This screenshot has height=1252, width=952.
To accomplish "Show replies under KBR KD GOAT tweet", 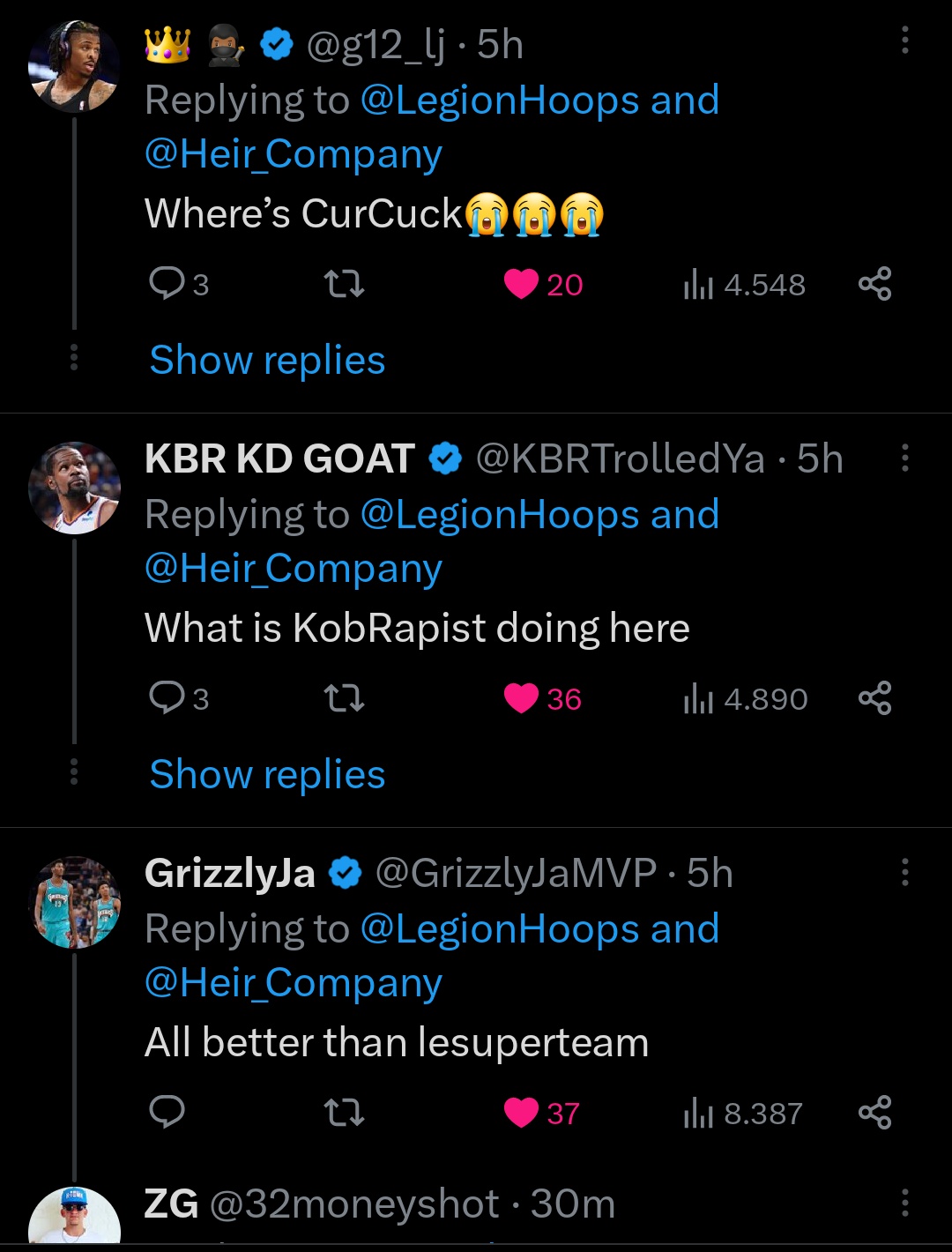I will point(267,774).
